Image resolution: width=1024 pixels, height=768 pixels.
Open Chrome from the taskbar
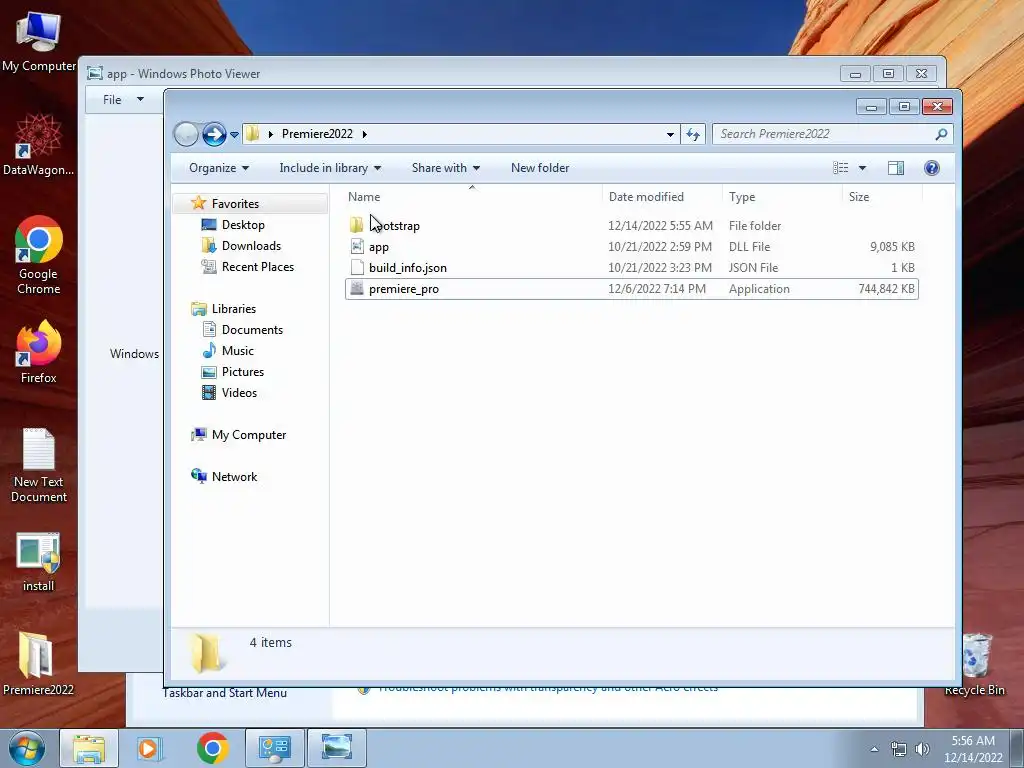coord(212,748)
